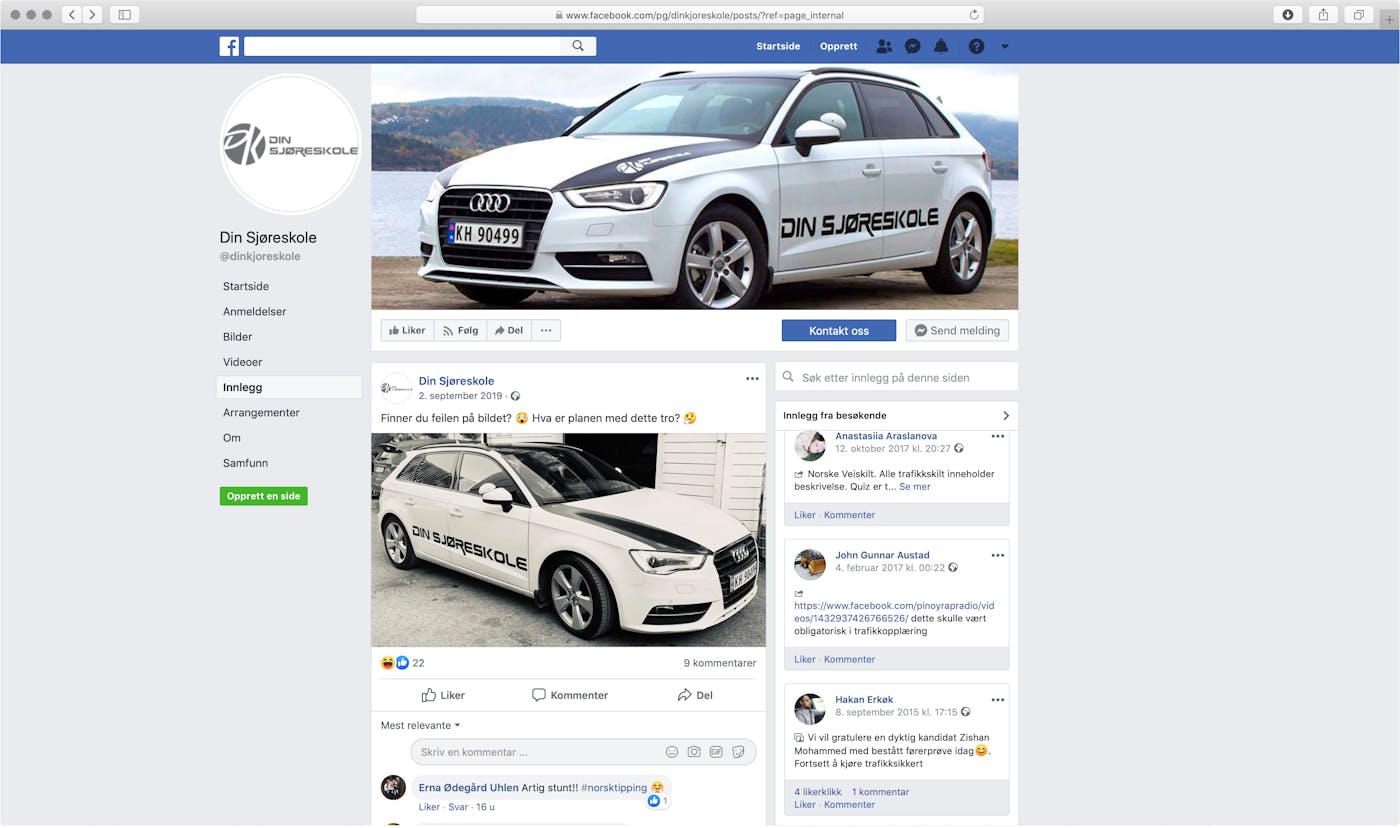Click the Kontakt oss button

pyautogui.click(x=839, y=331)
